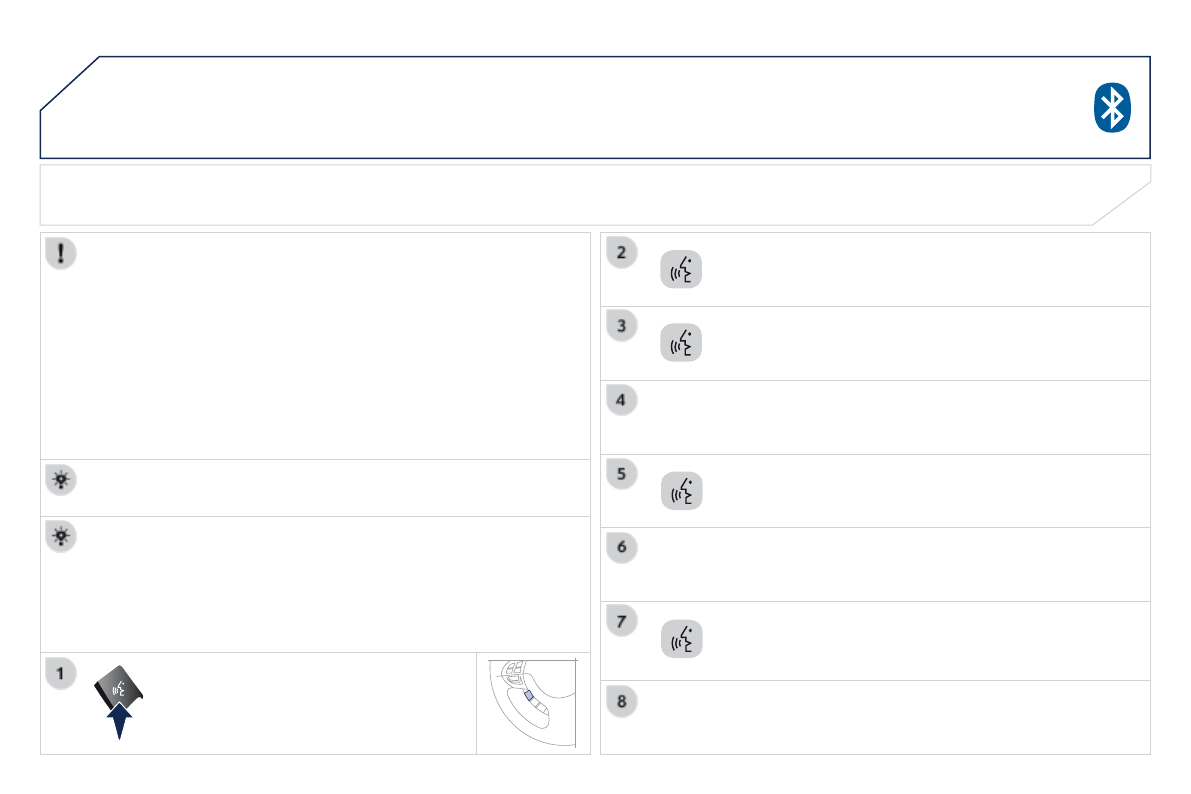Click the exclamation mark warning icon

(62, 254)
